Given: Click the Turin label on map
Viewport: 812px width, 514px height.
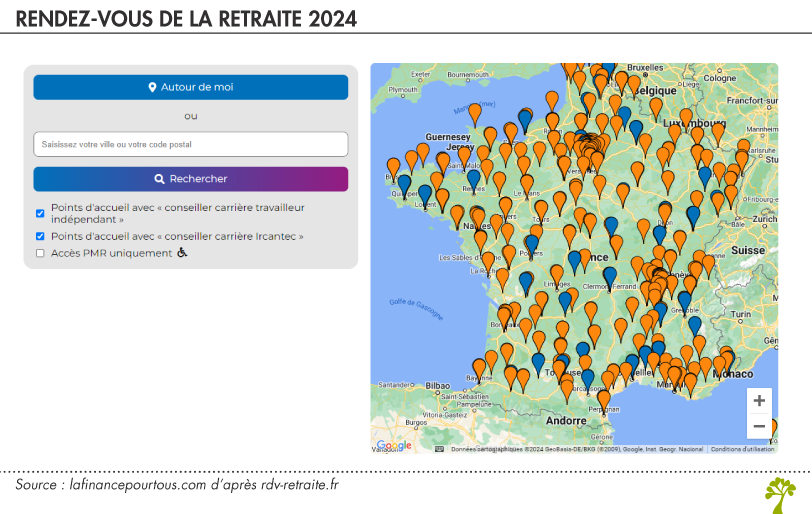Looking at the screenshot, I should [x=741, y=314].
